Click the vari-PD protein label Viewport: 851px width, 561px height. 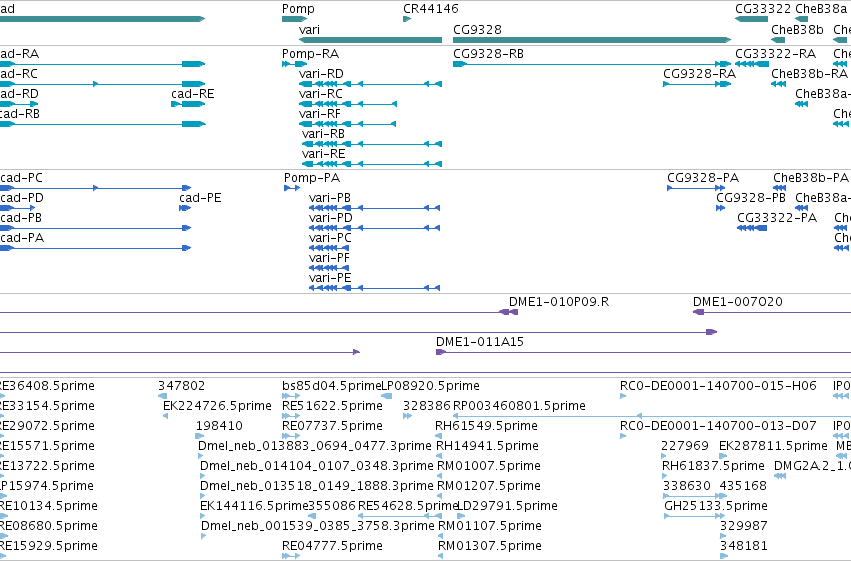click(x=331, y=218)
